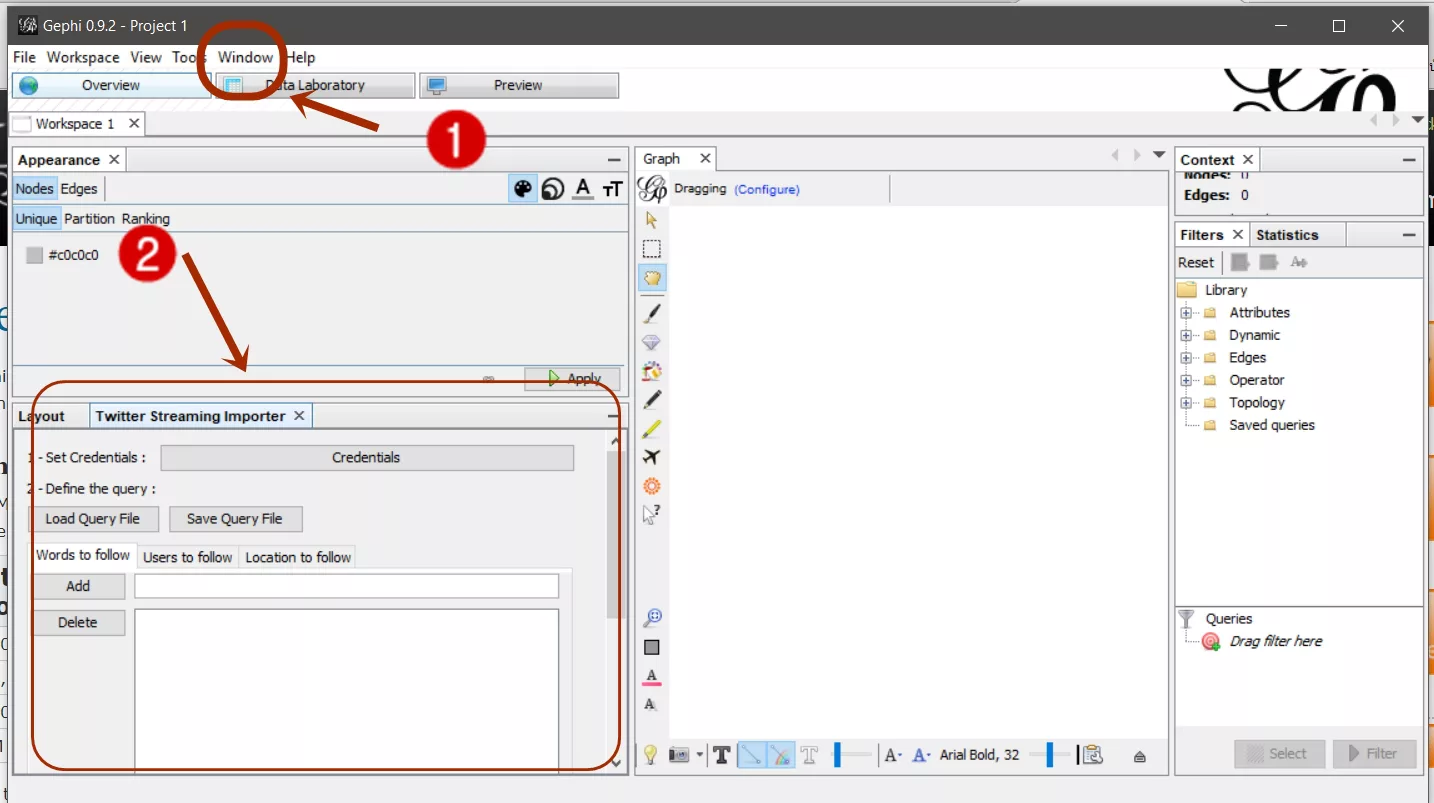Expand the Topology folder in Filters library
The image size is (1434, 803).
[1187, 403]
